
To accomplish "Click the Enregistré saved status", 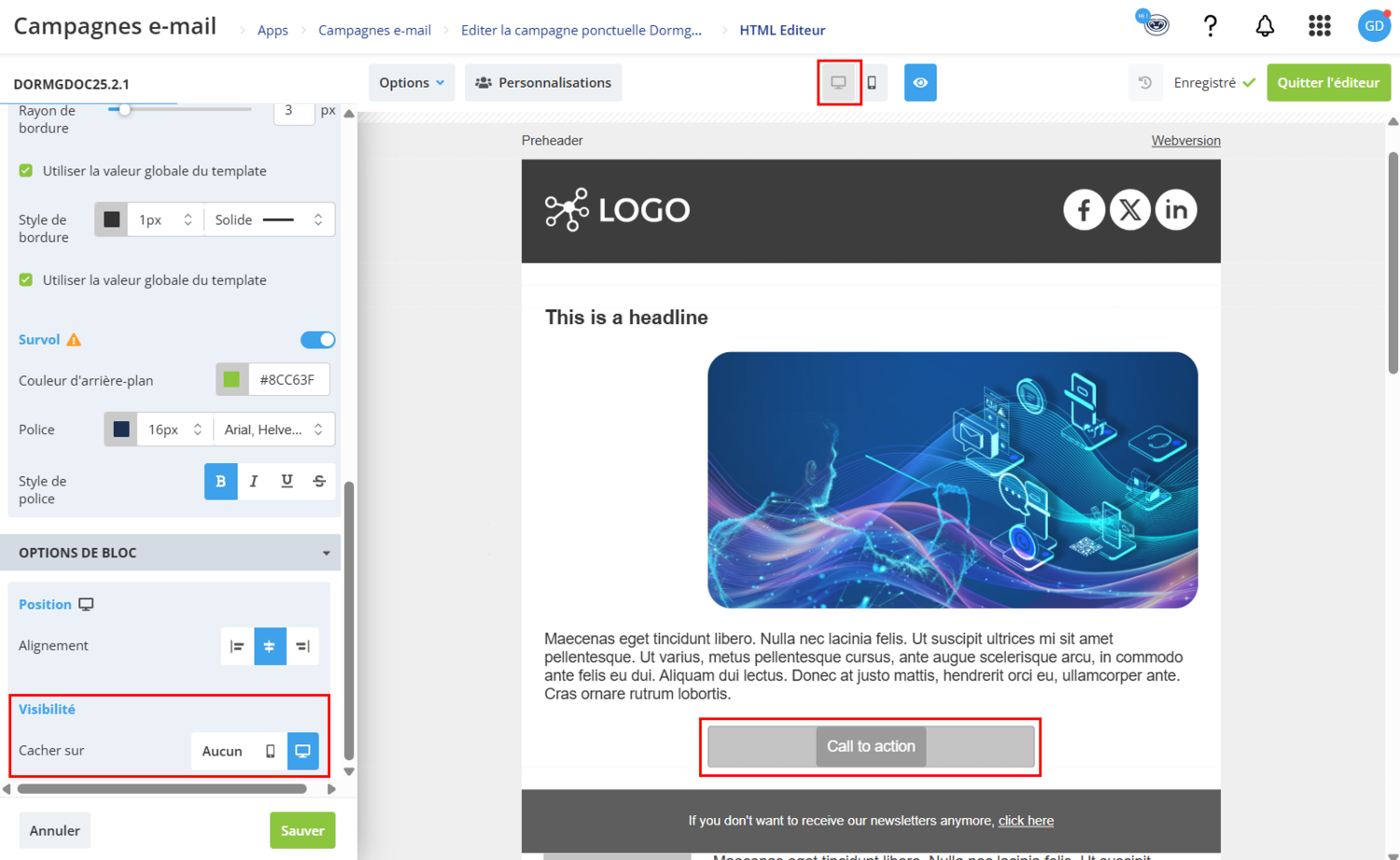I will click(1214, 82).
